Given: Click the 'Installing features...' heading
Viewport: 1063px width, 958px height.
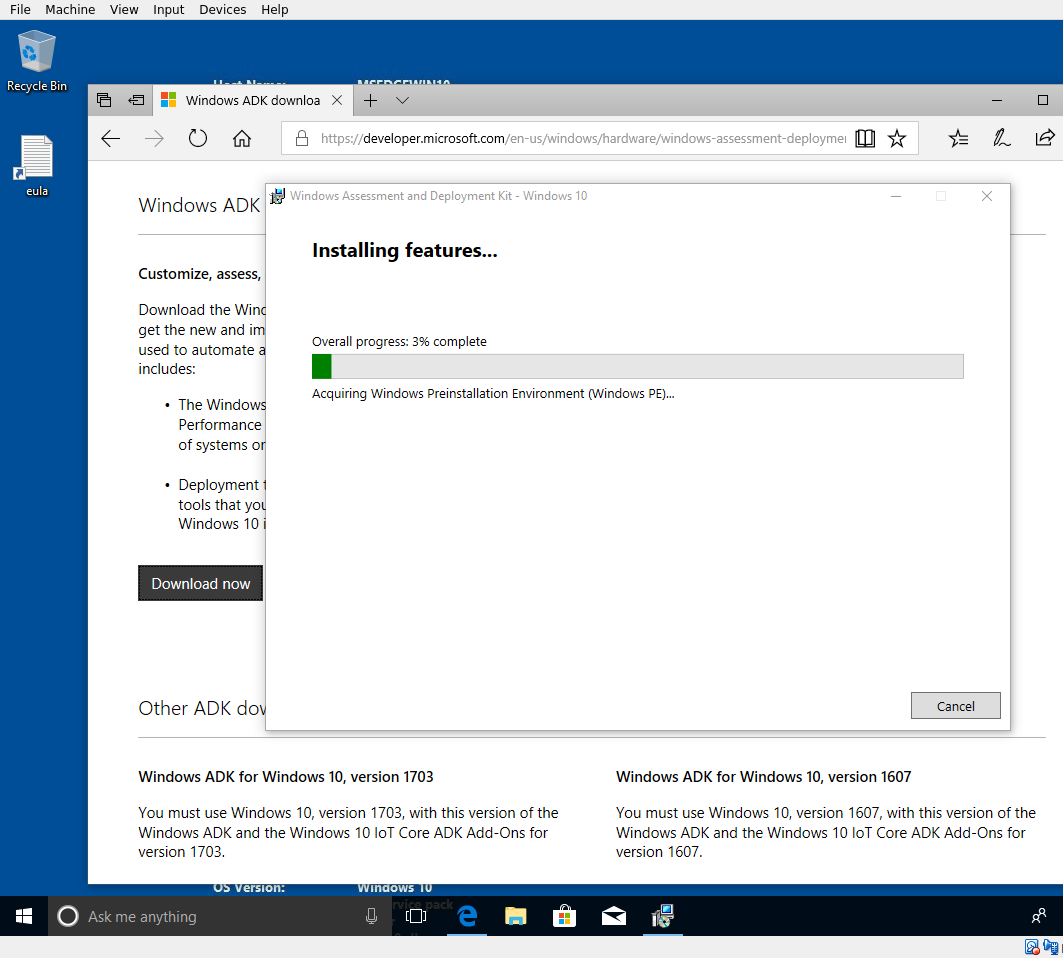Looking at the screenshot, I should pos(405,250).
